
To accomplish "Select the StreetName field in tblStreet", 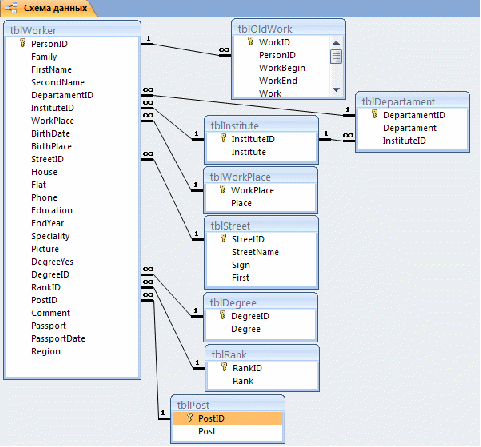I will [x=255, y=252].
